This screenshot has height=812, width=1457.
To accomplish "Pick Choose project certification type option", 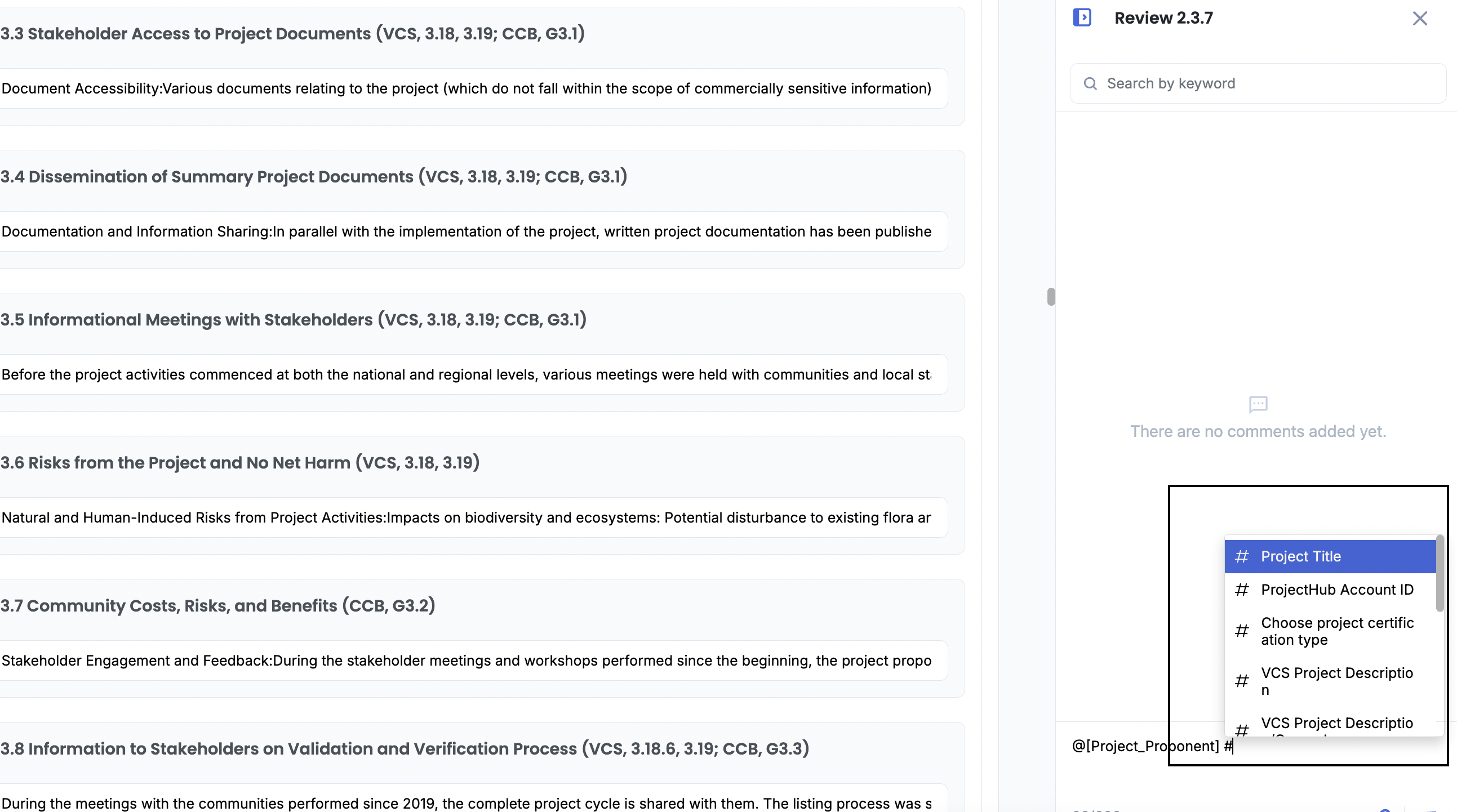I will [x=1336, y=631].
